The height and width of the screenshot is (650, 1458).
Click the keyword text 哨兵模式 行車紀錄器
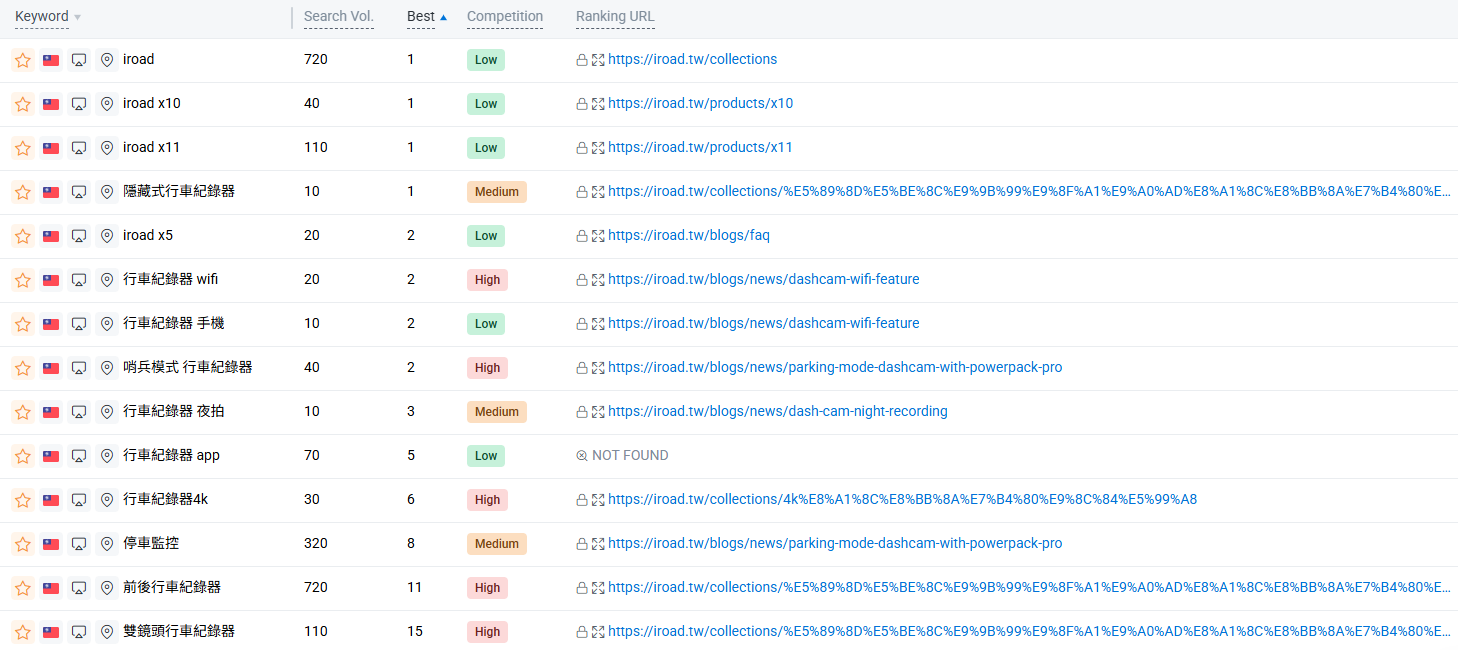[x=188, y=368]
